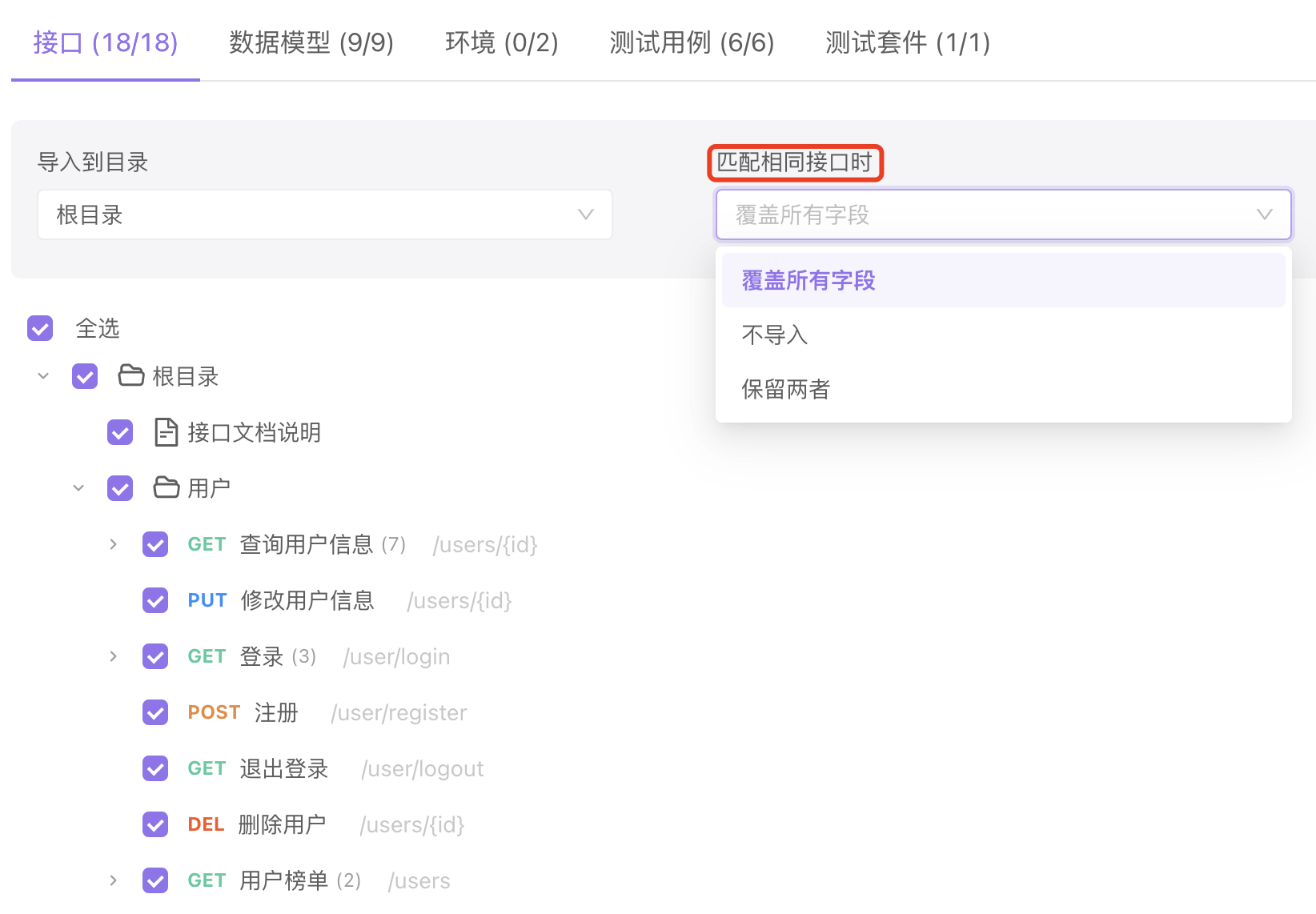
Task: Uncheck the 全选 select-all checkbox
Action: point(40,328)
